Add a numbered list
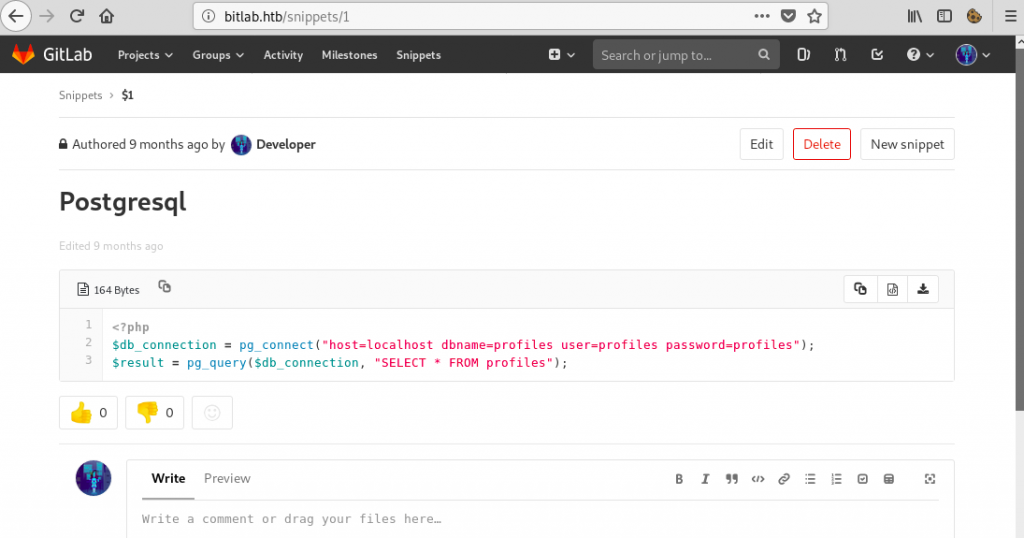Image resolution: width=1024 pixels, height=538 pixels. coord(837,479)
